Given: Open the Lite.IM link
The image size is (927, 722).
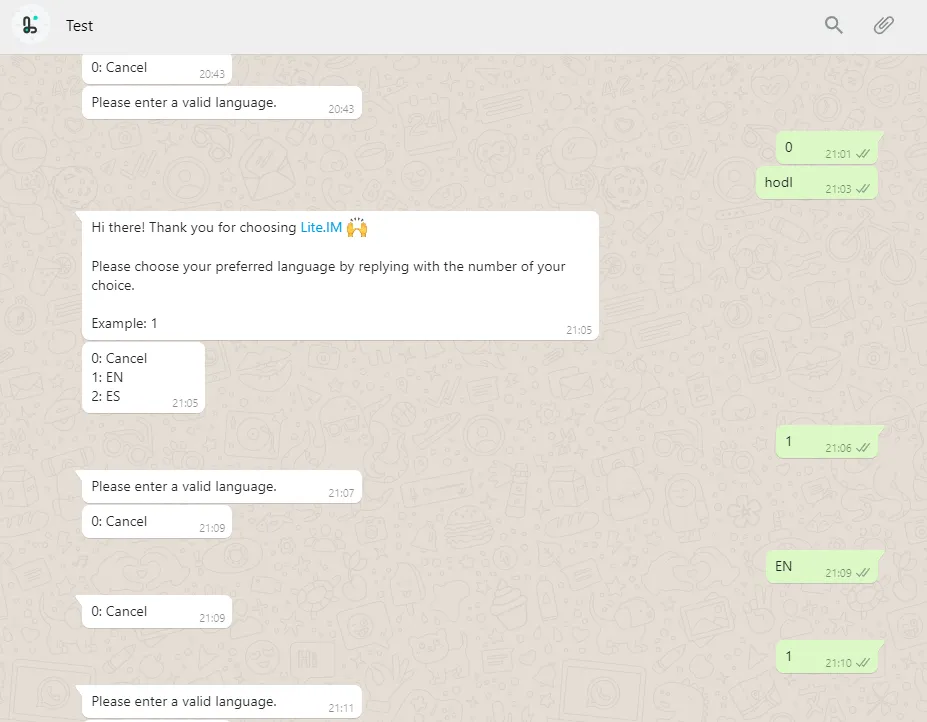Looking at the screenshot, I should tap(321, 228).
